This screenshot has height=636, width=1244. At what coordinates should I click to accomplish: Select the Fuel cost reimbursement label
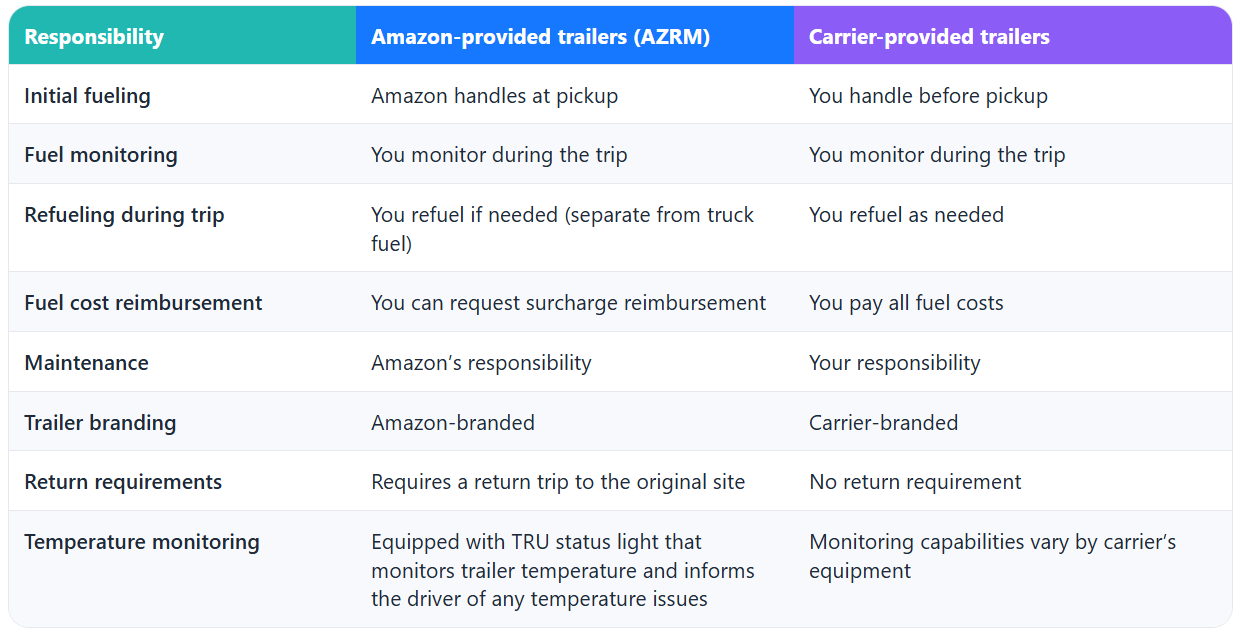[143, 303]
